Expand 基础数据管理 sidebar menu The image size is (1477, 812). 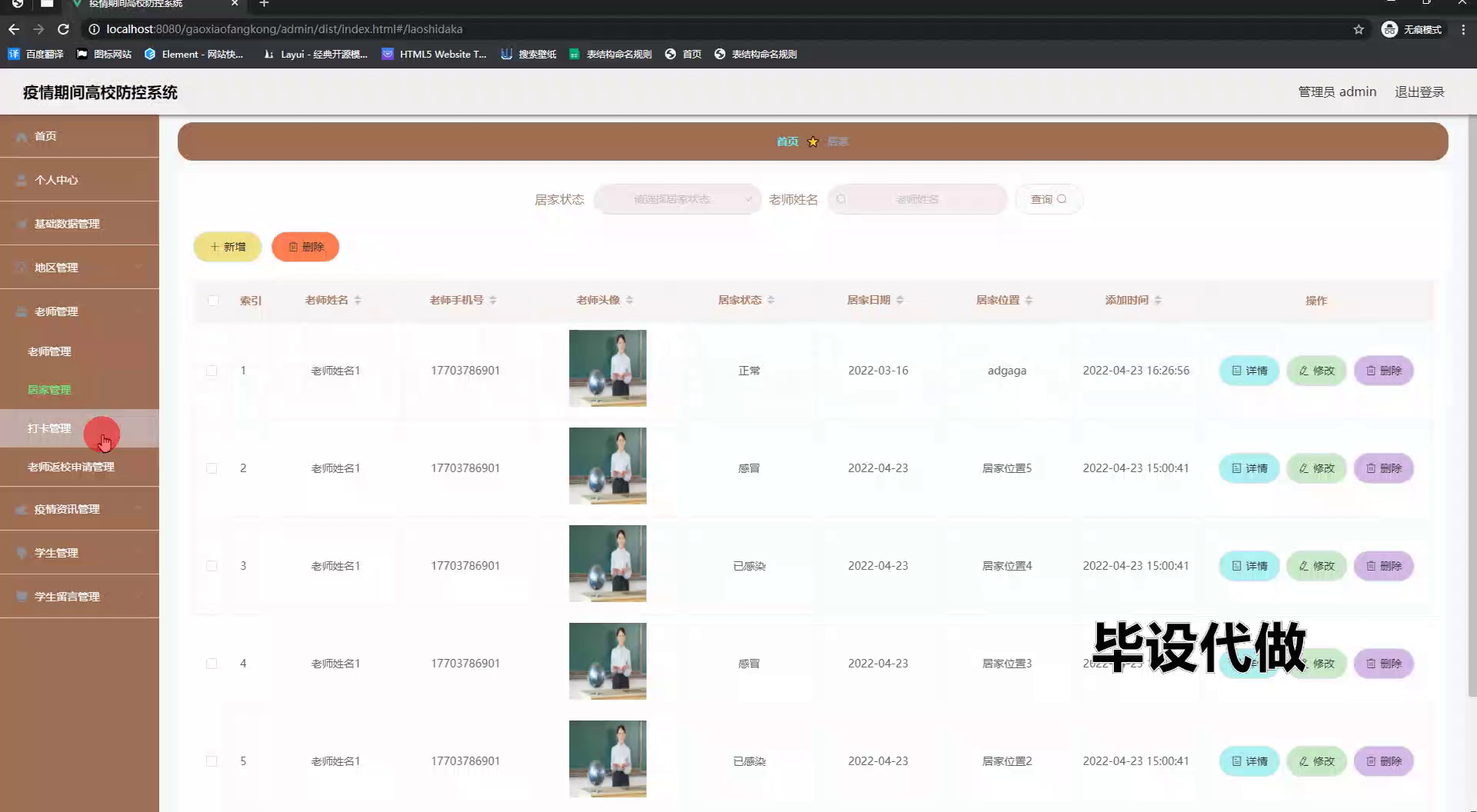[x=79, y=224]
